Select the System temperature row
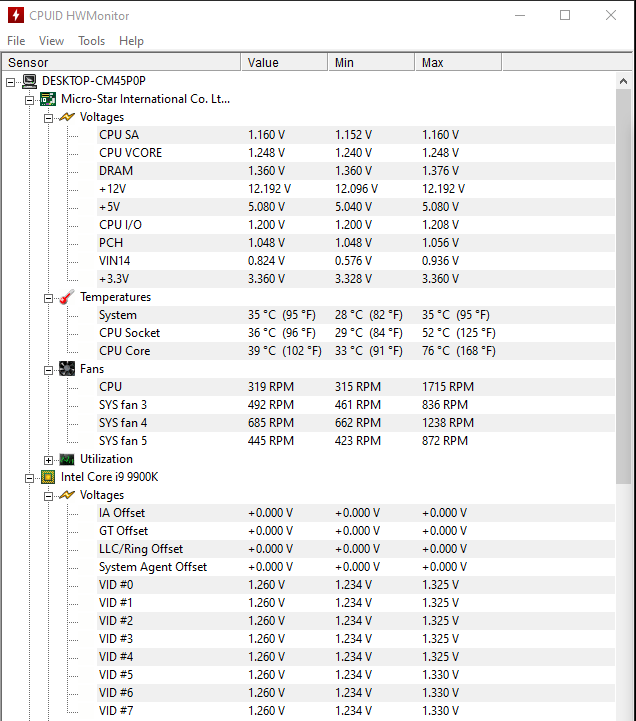The image size is (636, 721). point(355,315)
